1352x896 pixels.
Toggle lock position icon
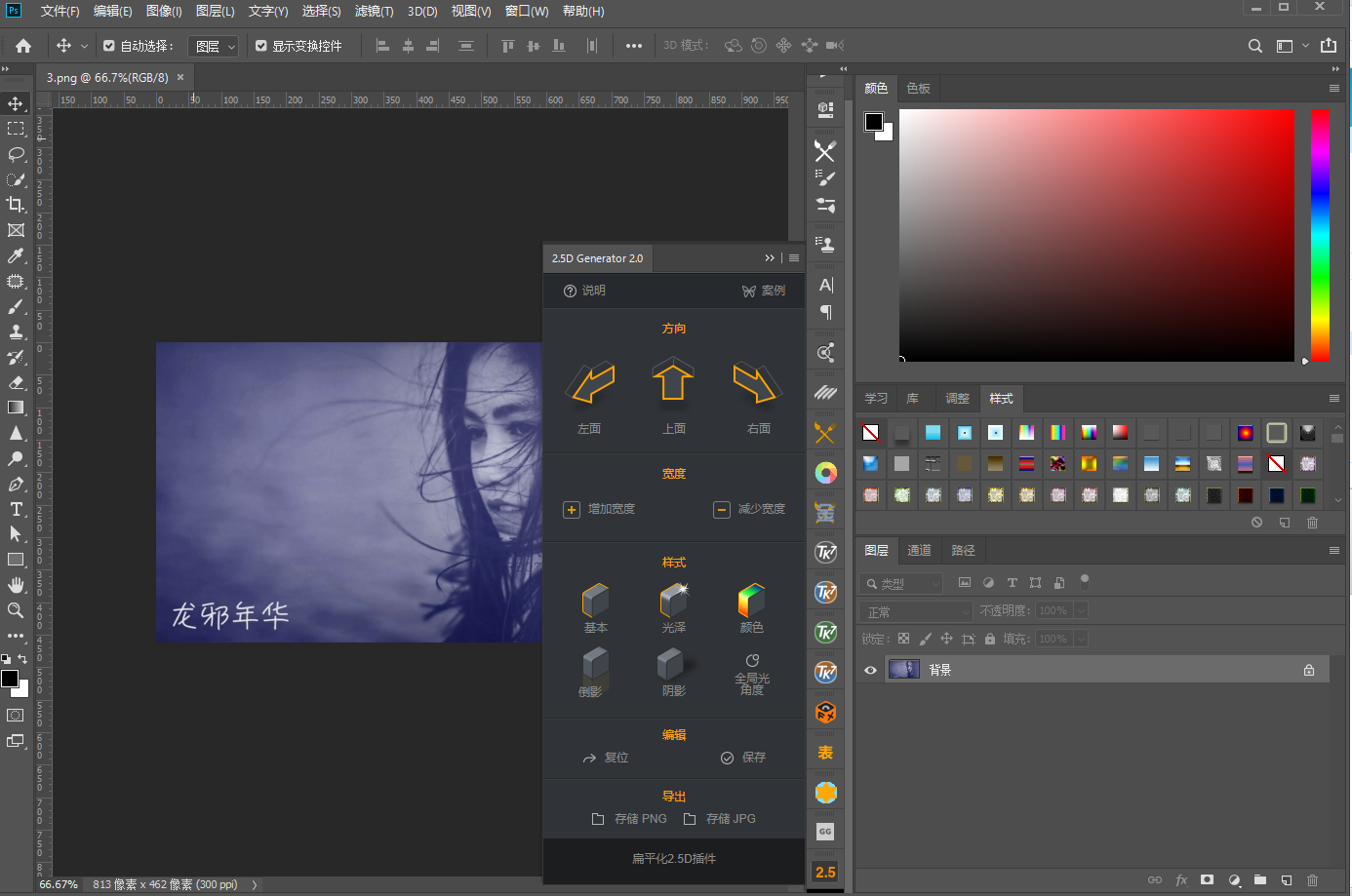[946, 639]
